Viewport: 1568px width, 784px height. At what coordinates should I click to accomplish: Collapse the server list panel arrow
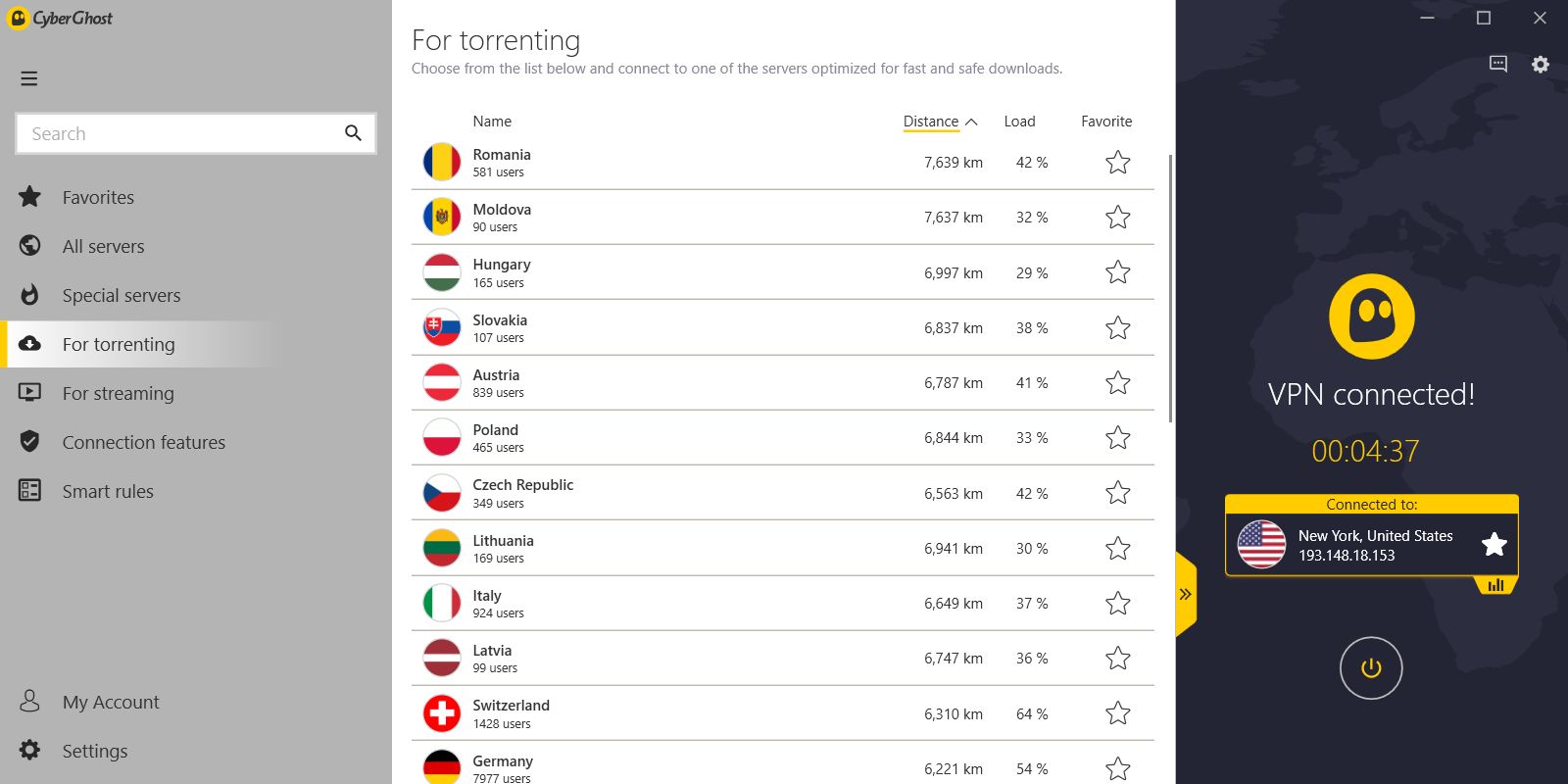(1185, 594)
